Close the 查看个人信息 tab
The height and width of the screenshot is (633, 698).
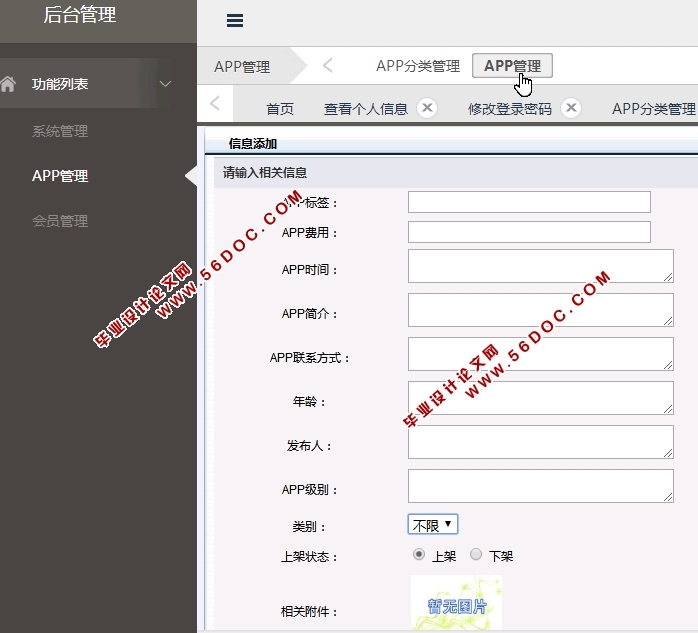click(427, 108)
